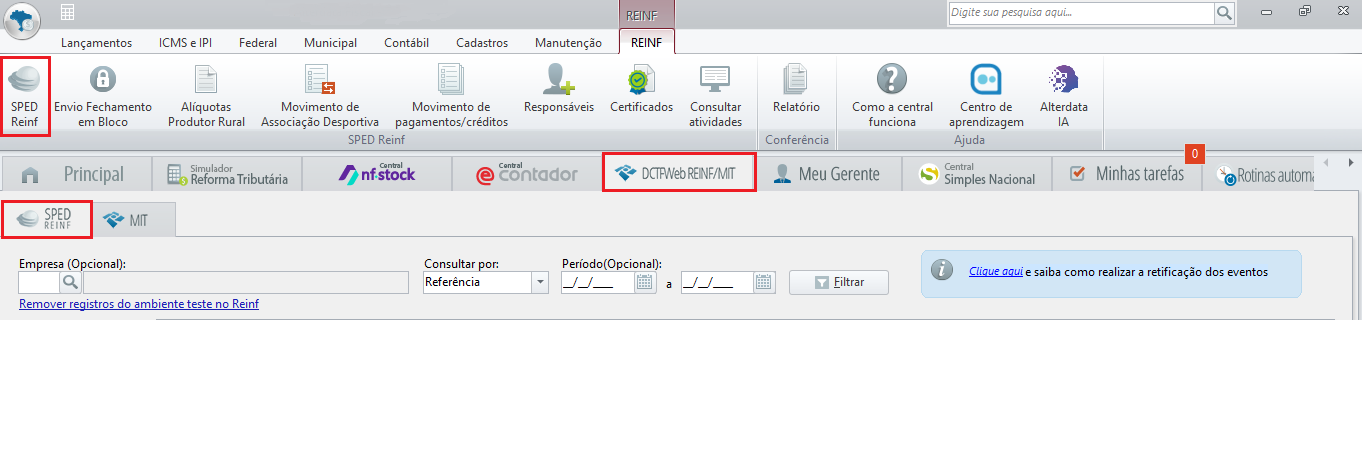This screenshot has width=1362, height=460.
Task: Open SPED Reinf from the ribbon
Action: 25,97
